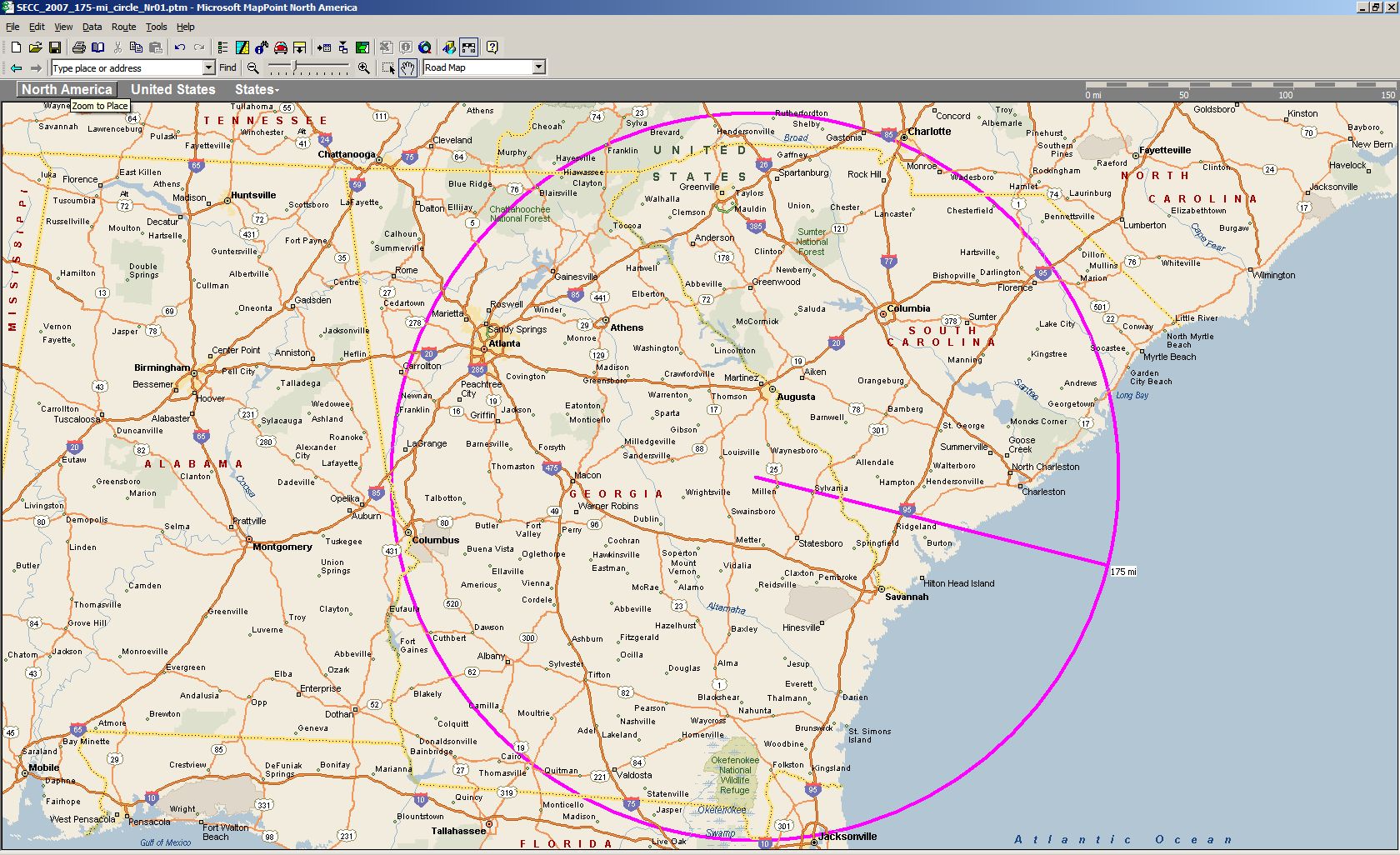Click the zoom level slider handle
The width and height of the screenshot is (1400, 855).
click(x=294, y=66)
